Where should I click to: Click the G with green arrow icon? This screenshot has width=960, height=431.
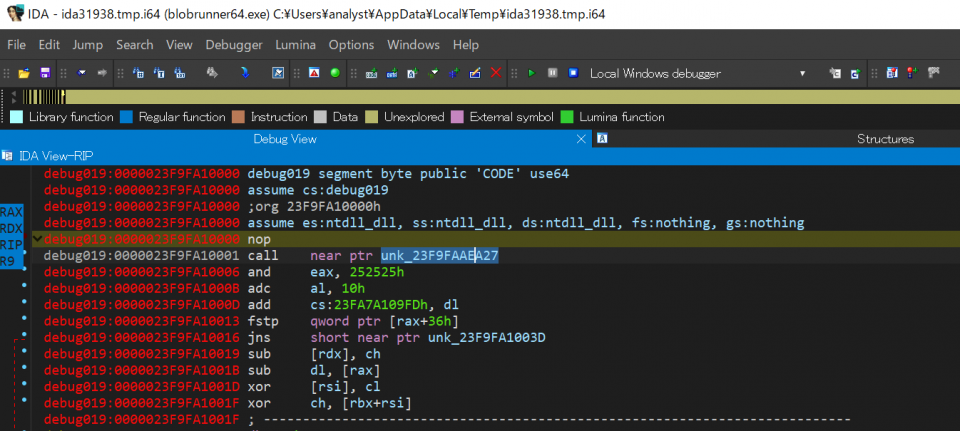[x=855, y=73]
